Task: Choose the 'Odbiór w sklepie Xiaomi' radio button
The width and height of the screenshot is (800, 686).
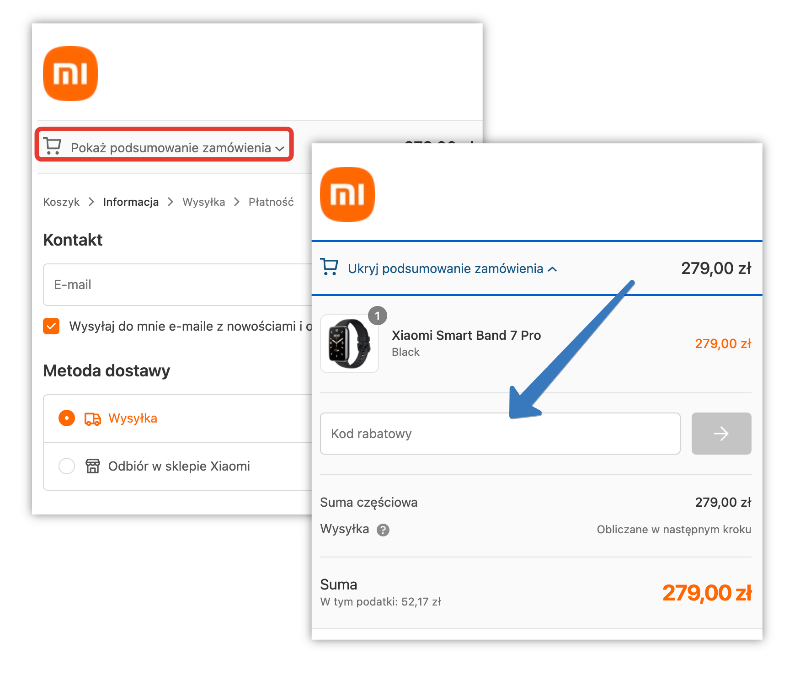Action: click(67, 466)
